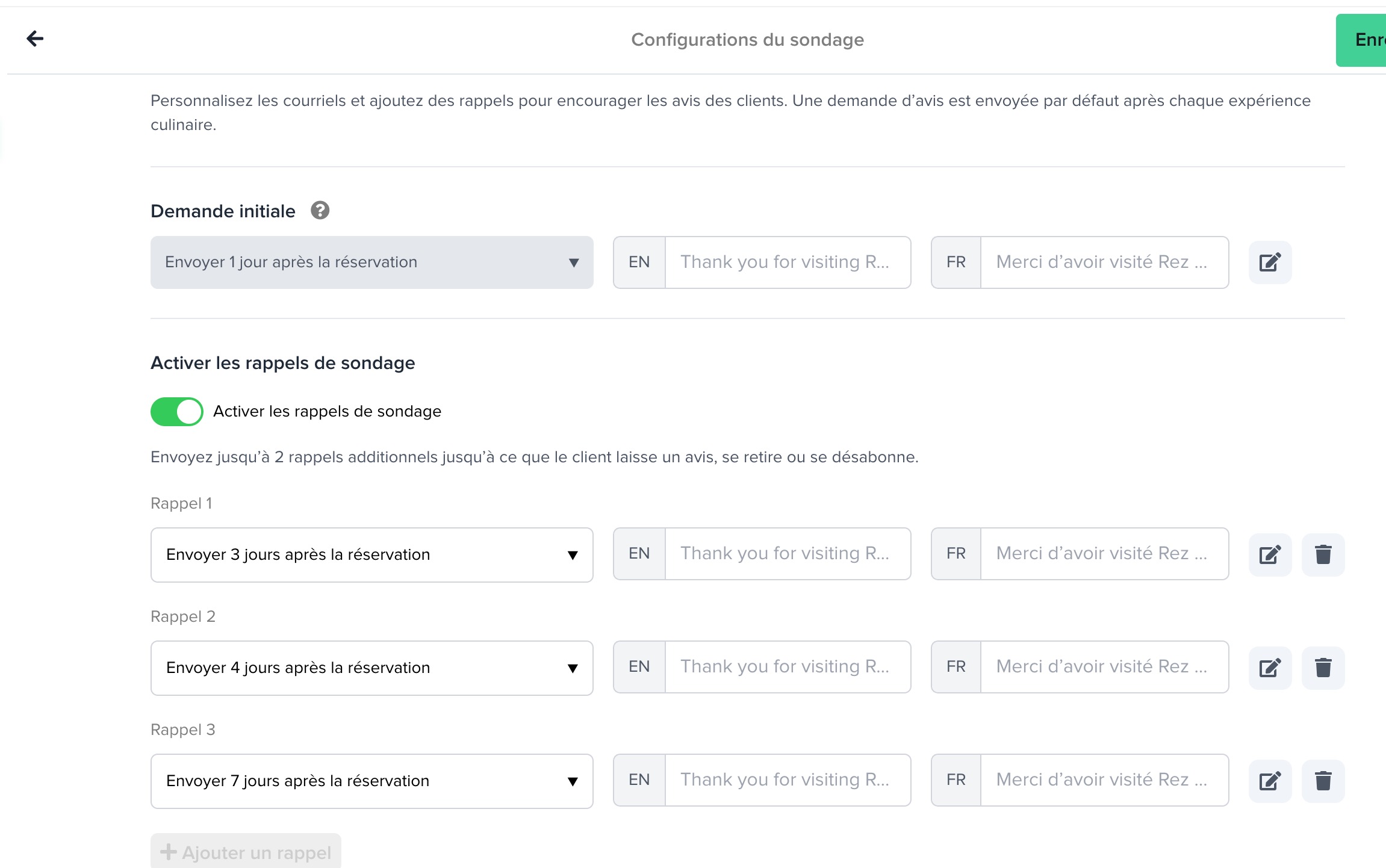The image size is (1386, 868).
Task: Change Rappel 3 send delay dropdown
Action: tap(371, 781)
